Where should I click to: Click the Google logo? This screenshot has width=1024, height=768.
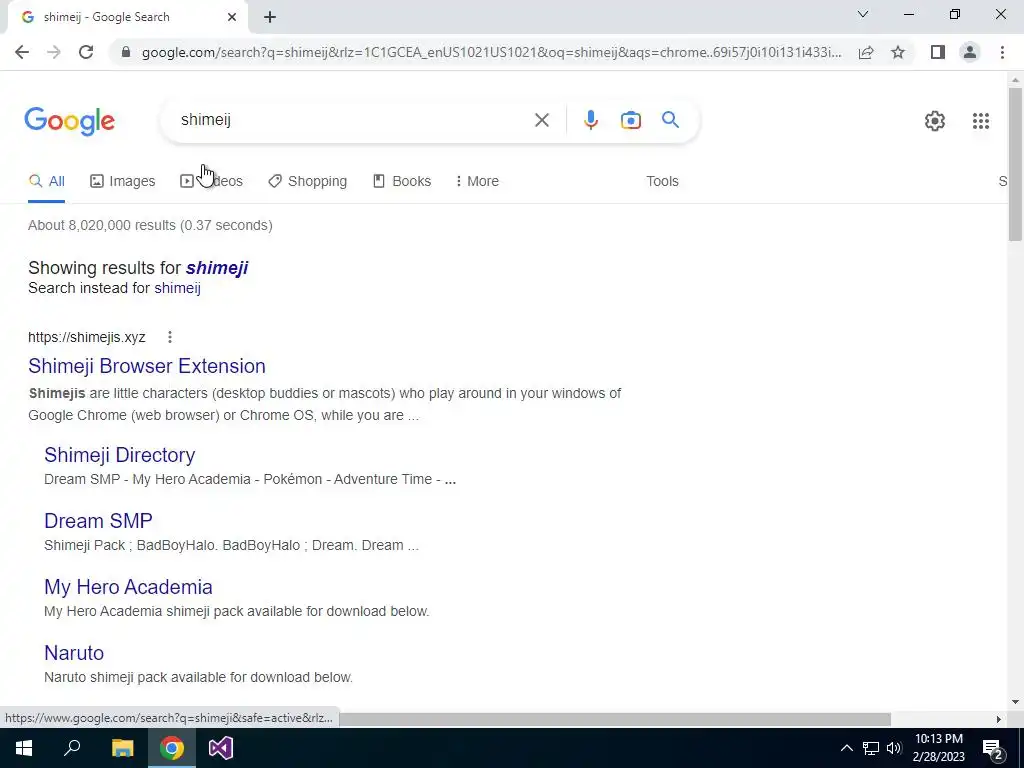pyautogui.click(x=69, y=121)
